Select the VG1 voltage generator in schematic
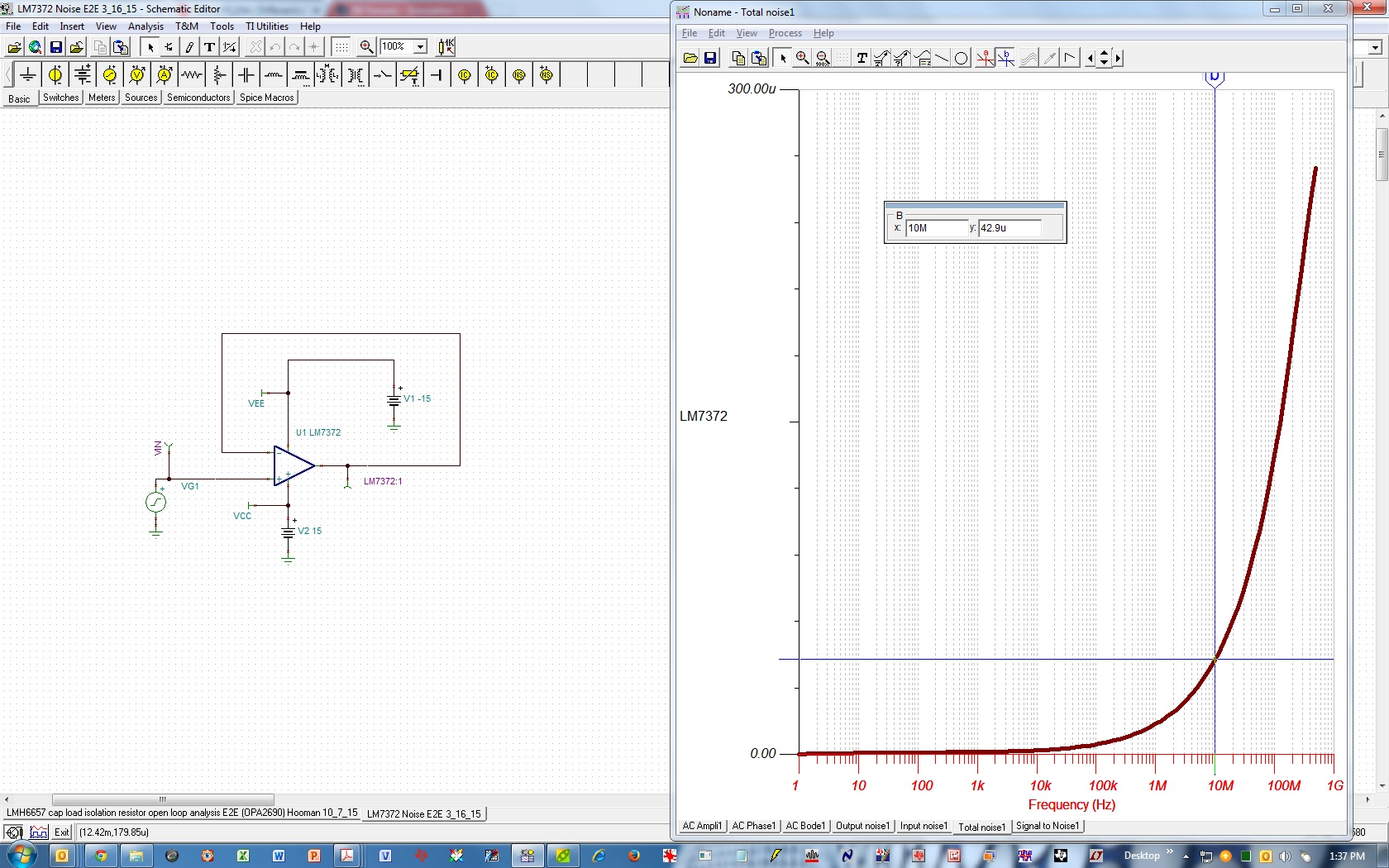Image resolution: width=1389 pixels, height=868 pixels. tap(155, 502)
